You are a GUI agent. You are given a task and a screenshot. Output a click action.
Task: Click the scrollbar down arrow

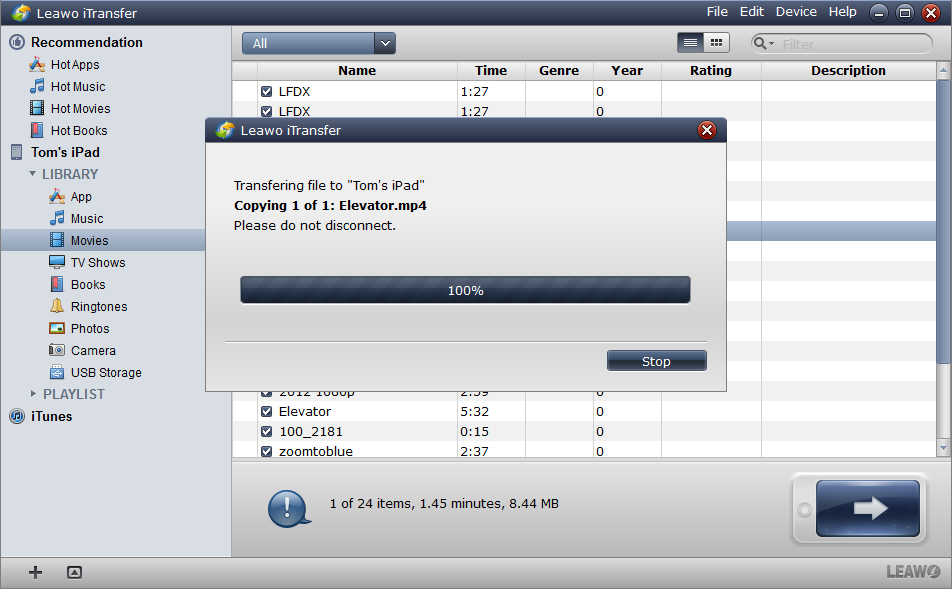click(x=943, y=448)
